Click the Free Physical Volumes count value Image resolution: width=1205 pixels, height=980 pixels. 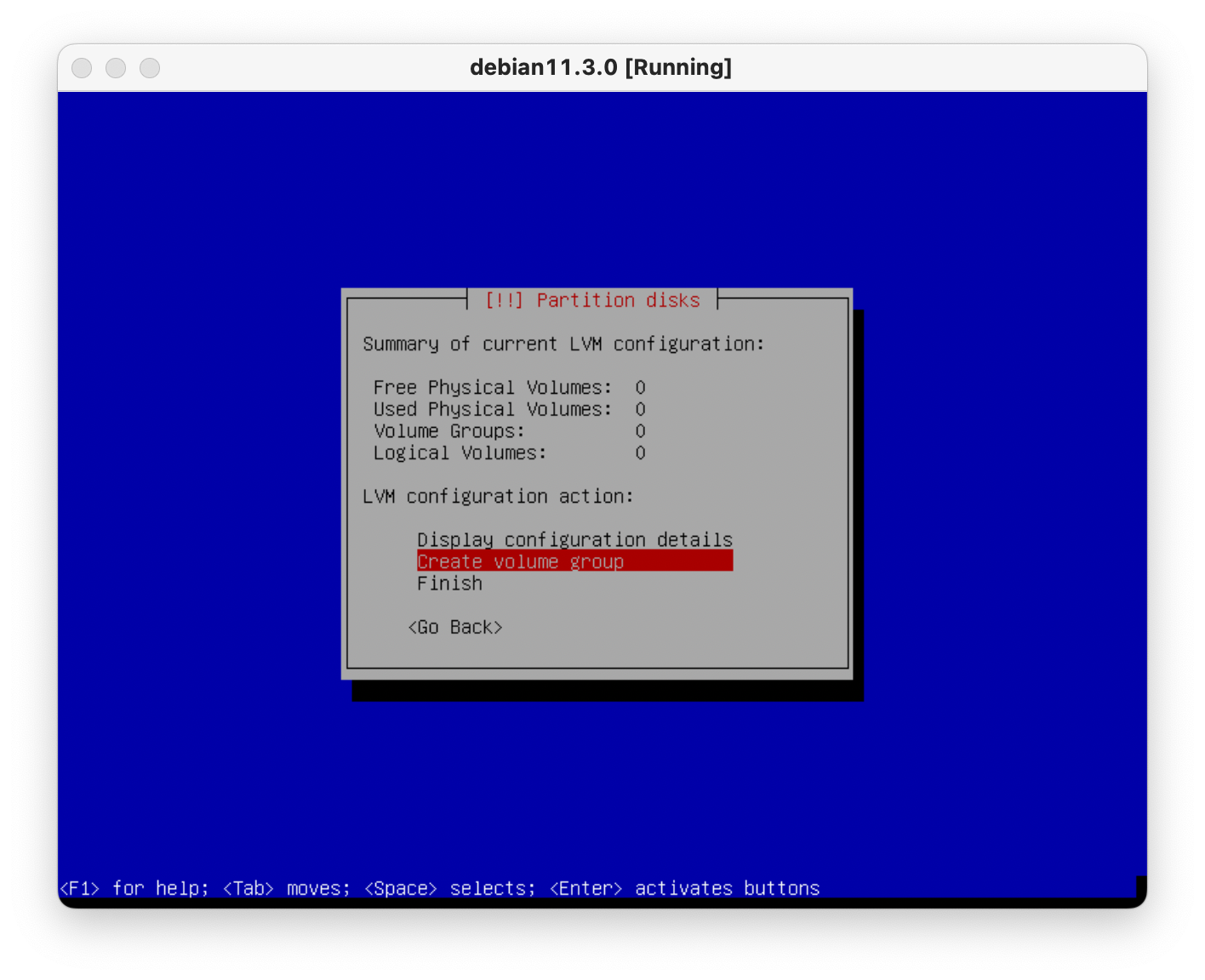pos(640,388)
